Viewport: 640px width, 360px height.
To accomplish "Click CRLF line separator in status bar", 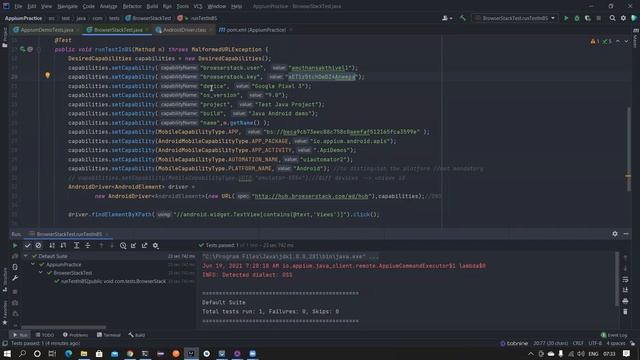I will [x=578, y=343].
